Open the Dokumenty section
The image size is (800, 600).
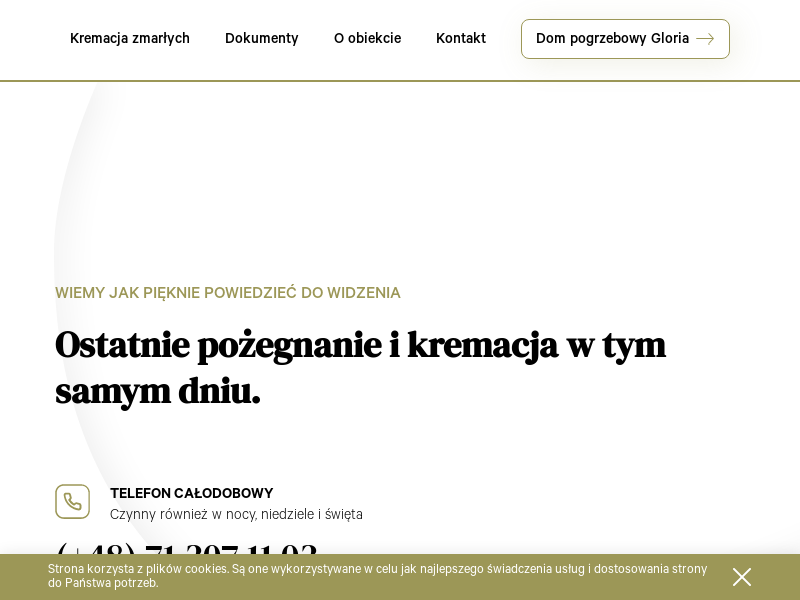(x=262, y=39)
